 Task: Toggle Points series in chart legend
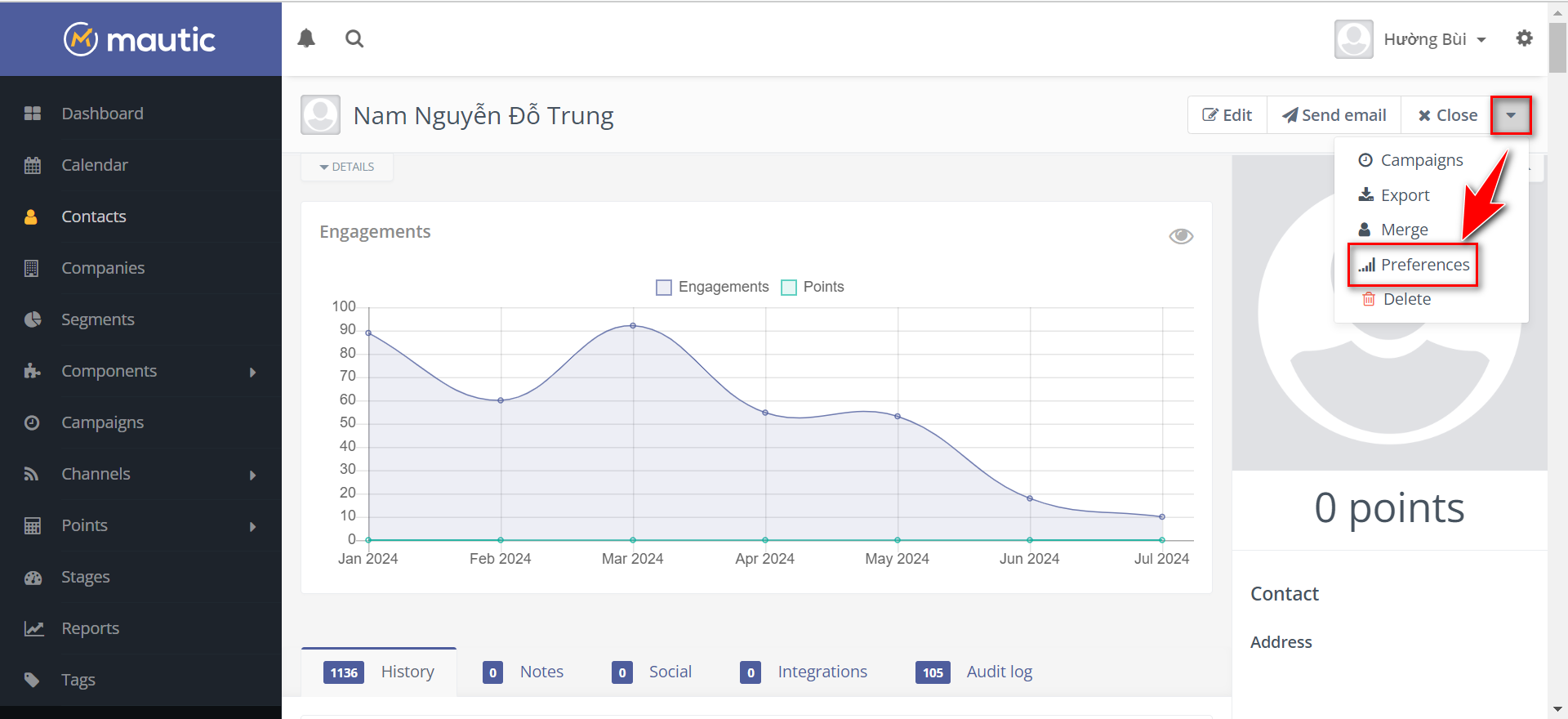point(813,287)
